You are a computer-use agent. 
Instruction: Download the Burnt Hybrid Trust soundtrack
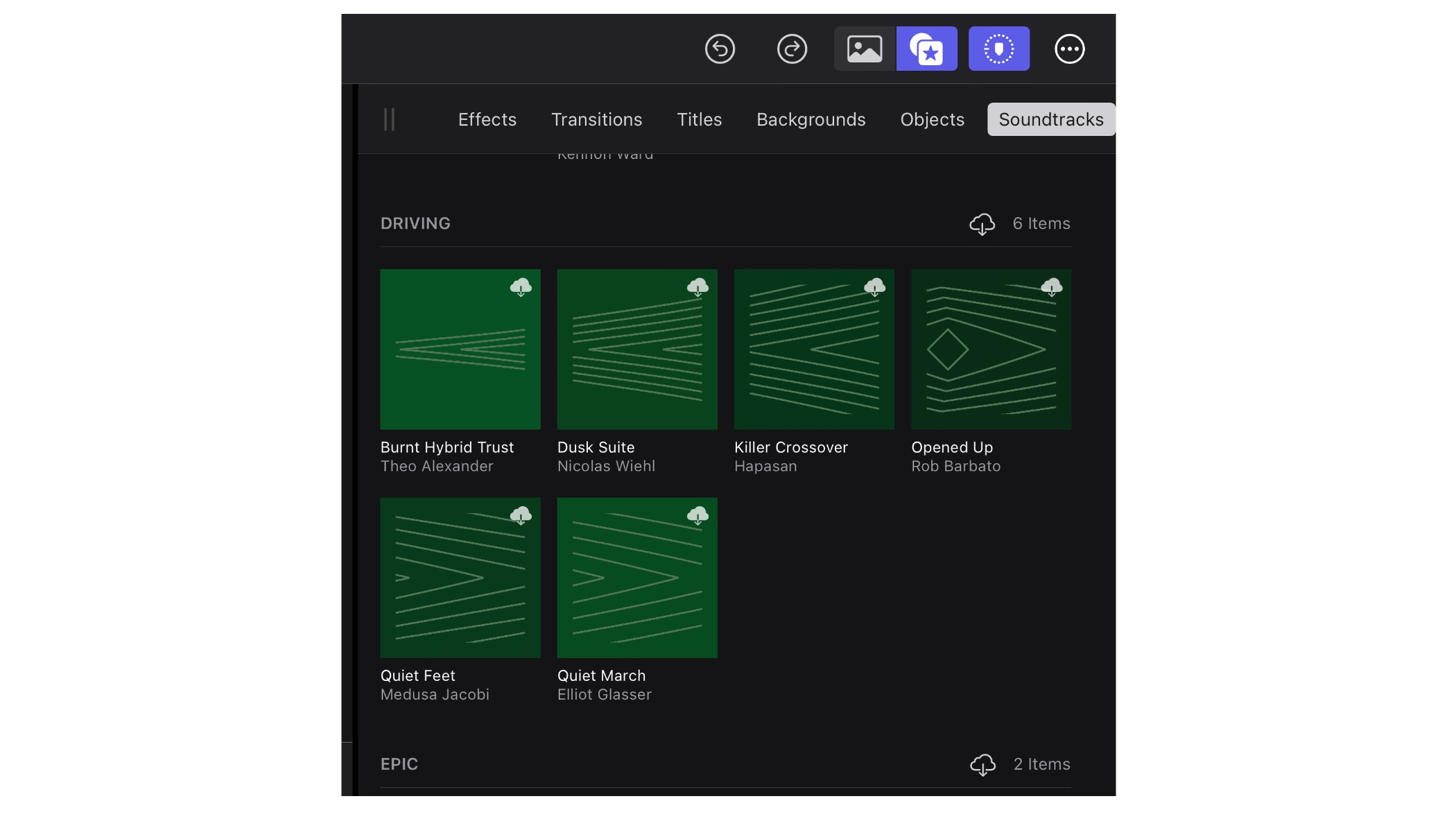point(521,287)
